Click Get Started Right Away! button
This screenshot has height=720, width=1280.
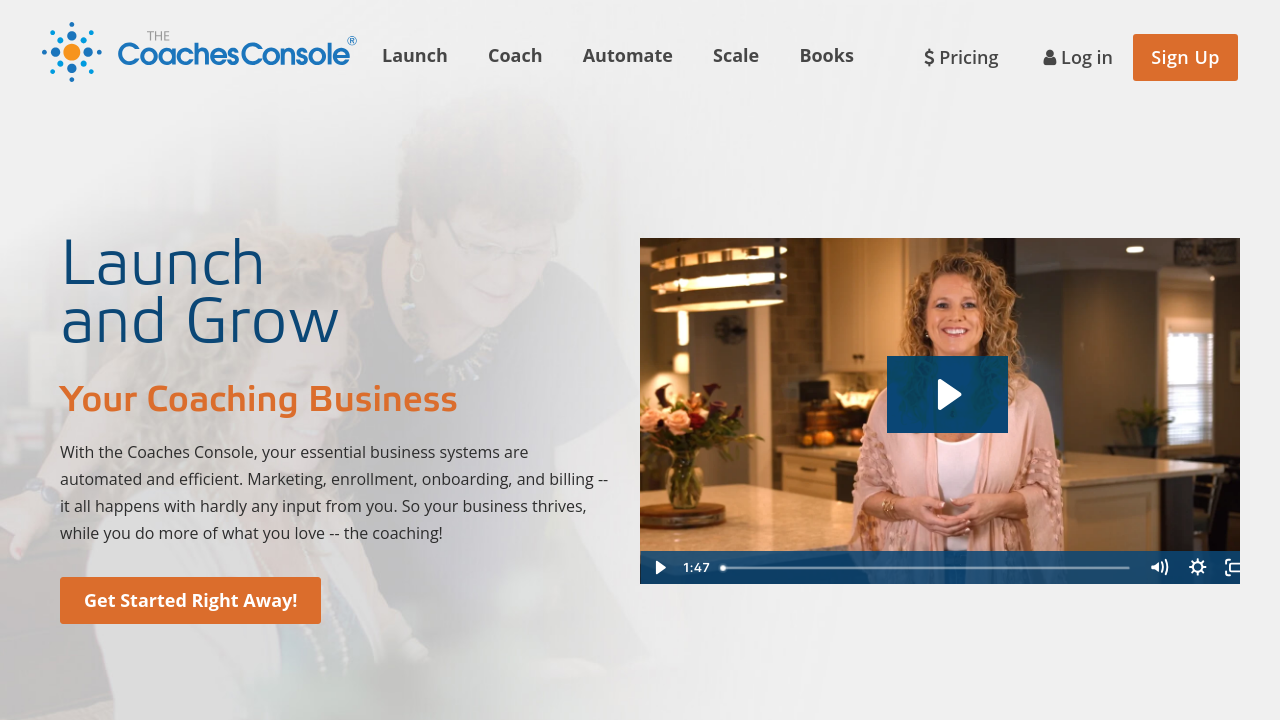(x=190, y=600)
